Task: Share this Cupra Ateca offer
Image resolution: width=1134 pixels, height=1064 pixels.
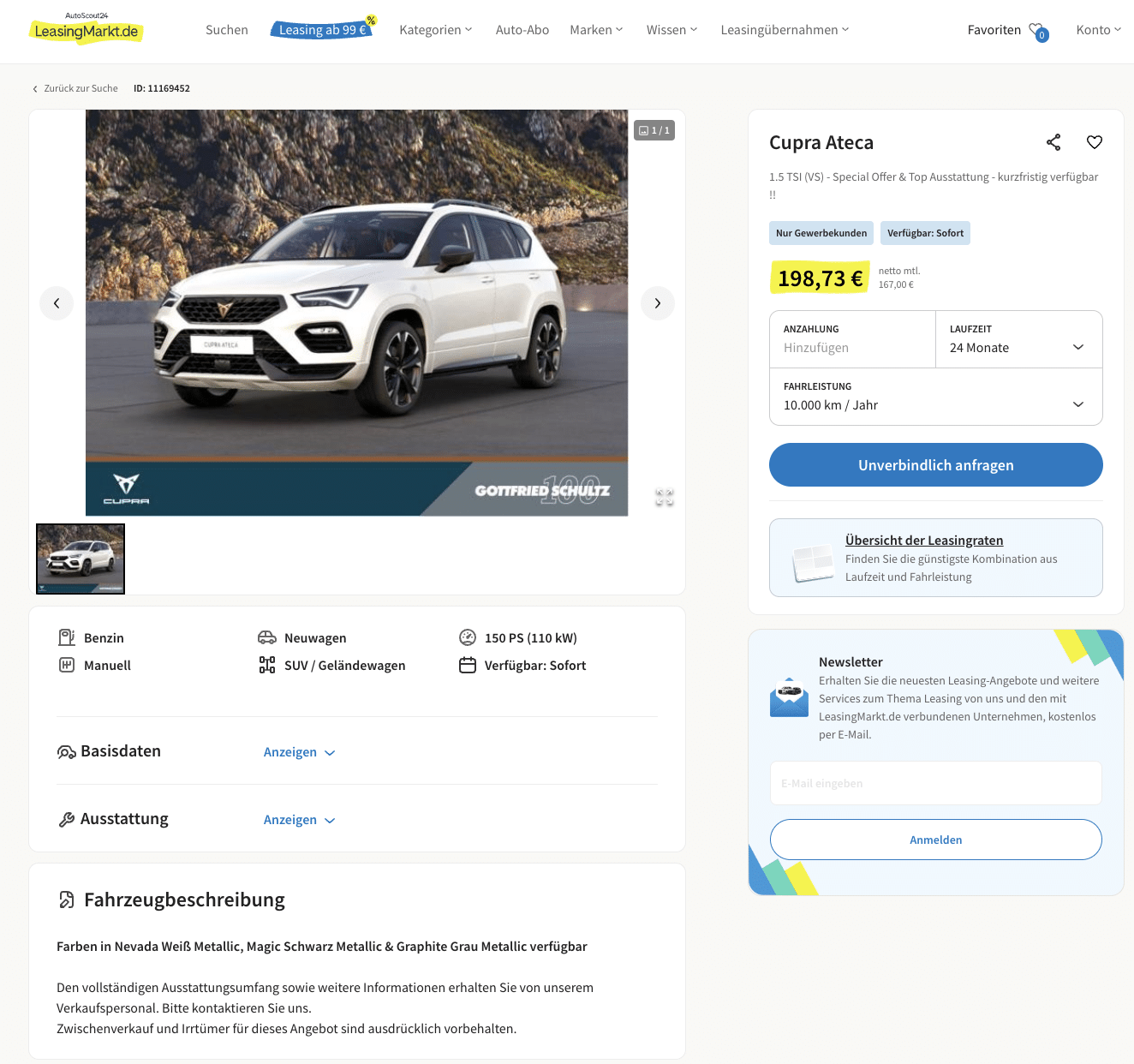Action: [1053, 142]
